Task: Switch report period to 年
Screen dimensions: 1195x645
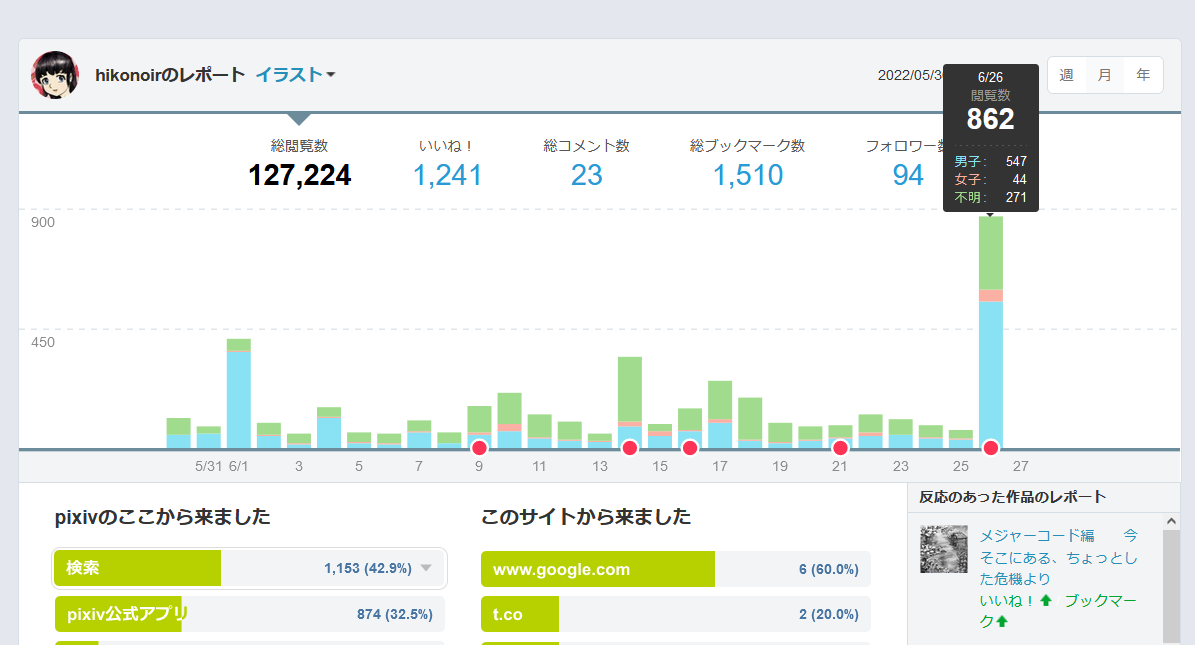Action: pos(1143,75)
